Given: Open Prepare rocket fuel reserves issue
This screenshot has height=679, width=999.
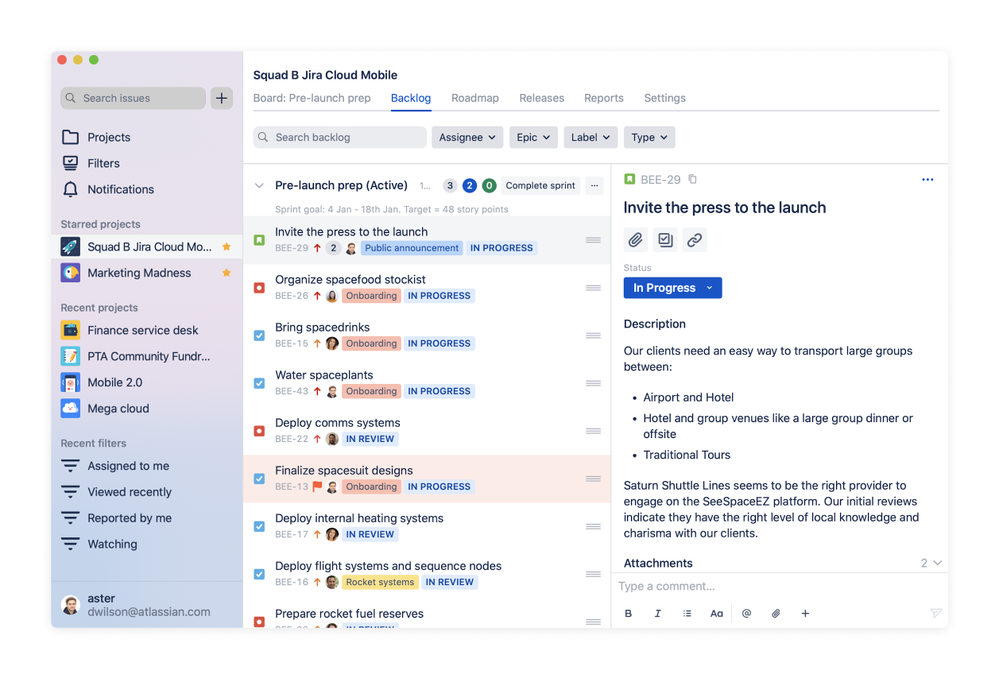Looking at the screenshot, I should pos(349,614).
